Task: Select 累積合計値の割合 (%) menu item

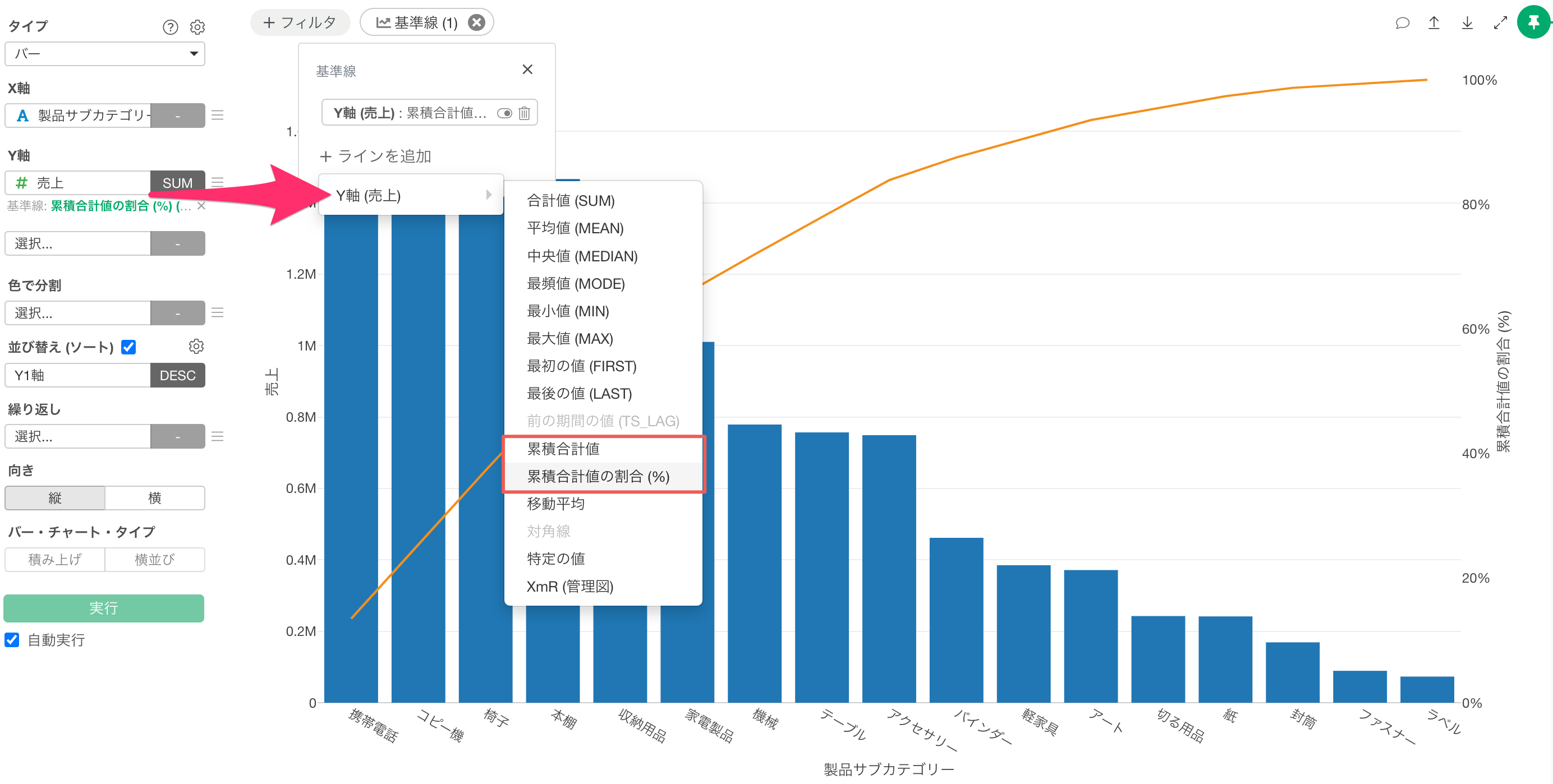Action: (598, 476)
